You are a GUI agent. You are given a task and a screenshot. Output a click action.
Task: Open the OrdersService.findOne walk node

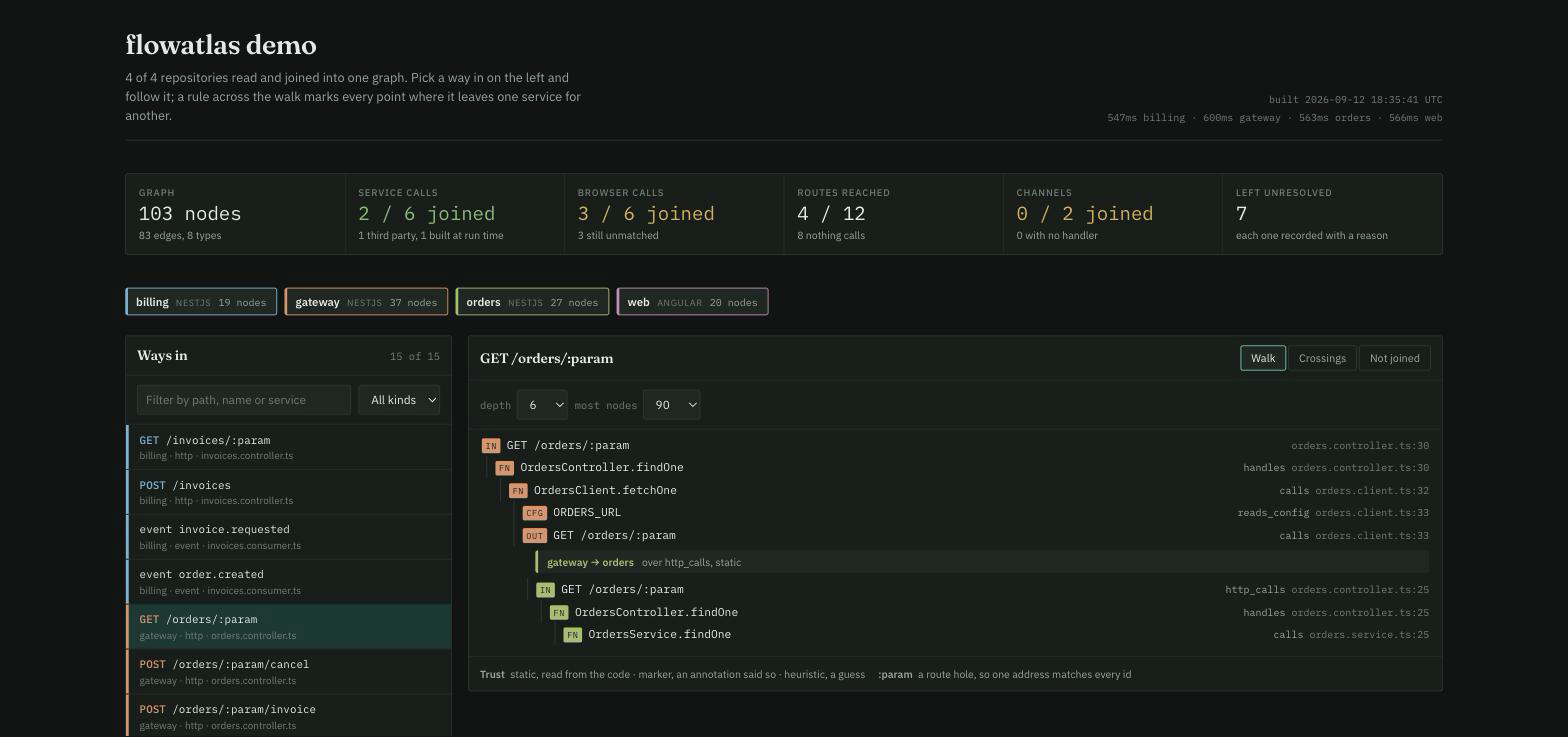coord(659,635)
